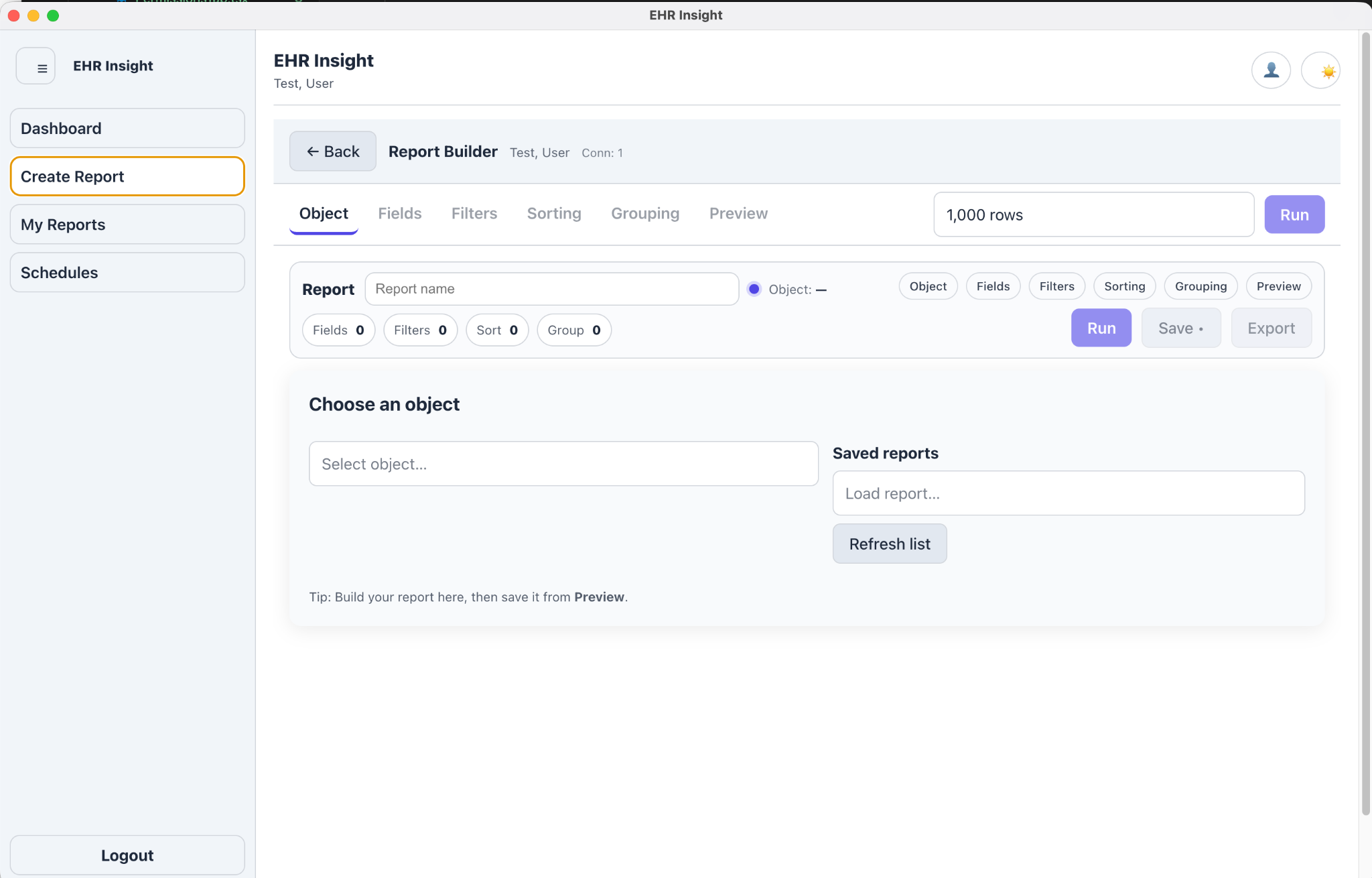Go to Schedules in sidebar
The width and height of the screenshot is (1372, 878).
pos(127,273)
